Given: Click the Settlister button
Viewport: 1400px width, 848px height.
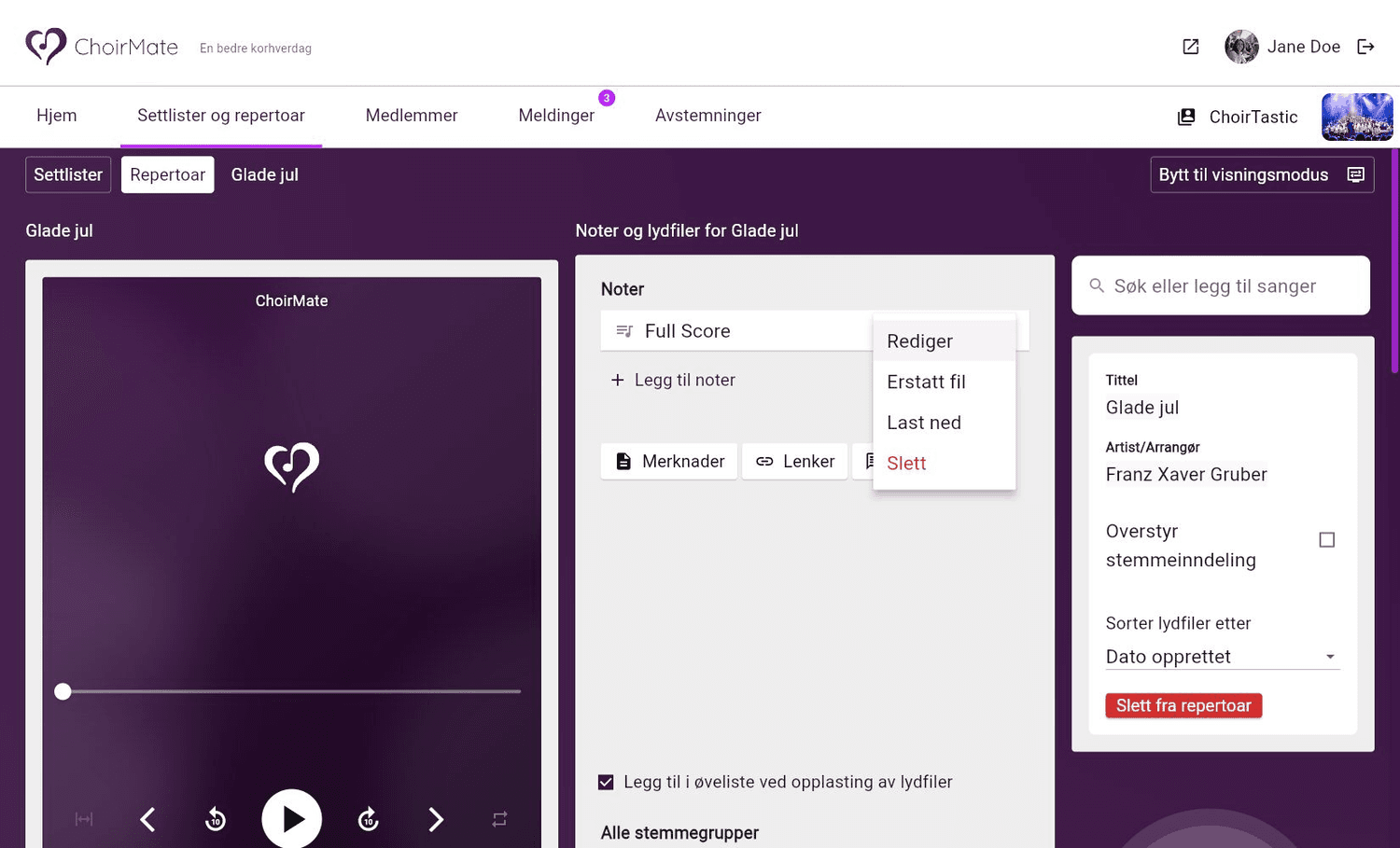Looking at the screenshot, I should click(68, 174).
